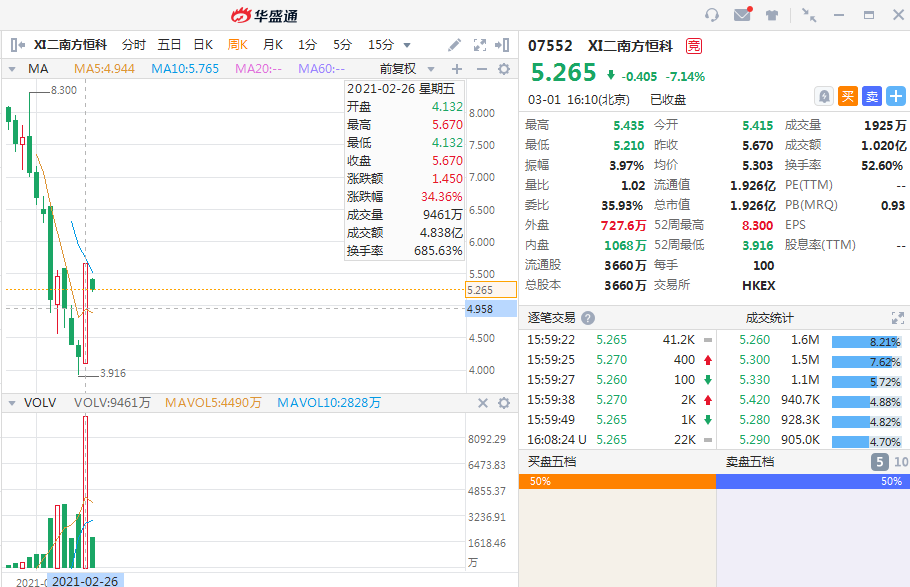This screenshot has height=587, width=910.
Task: Open the skin theme shirt icon
Action: (772, 15)
